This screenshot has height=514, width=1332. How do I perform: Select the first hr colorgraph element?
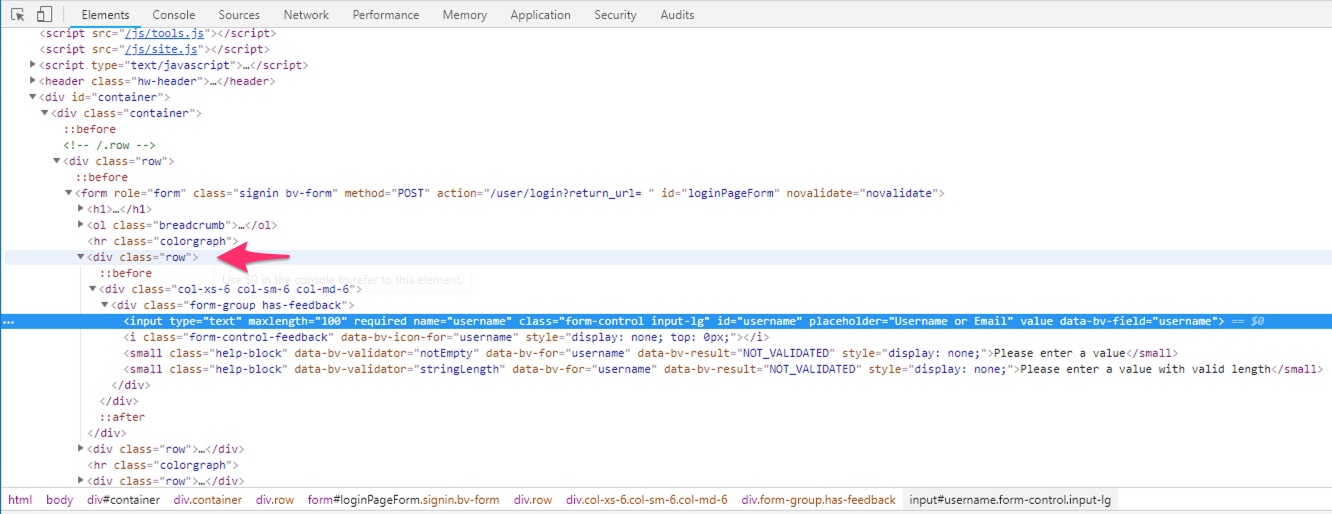[x=163, y=241]
